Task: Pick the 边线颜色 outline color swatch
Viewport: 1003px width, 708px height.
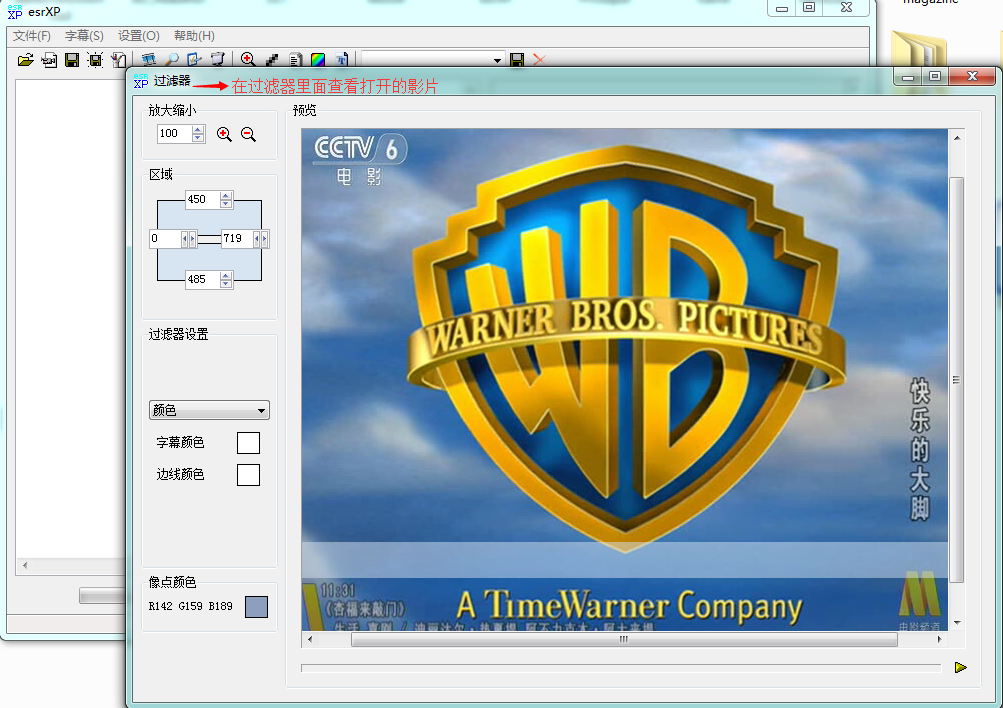Action: tap(248, 475)
